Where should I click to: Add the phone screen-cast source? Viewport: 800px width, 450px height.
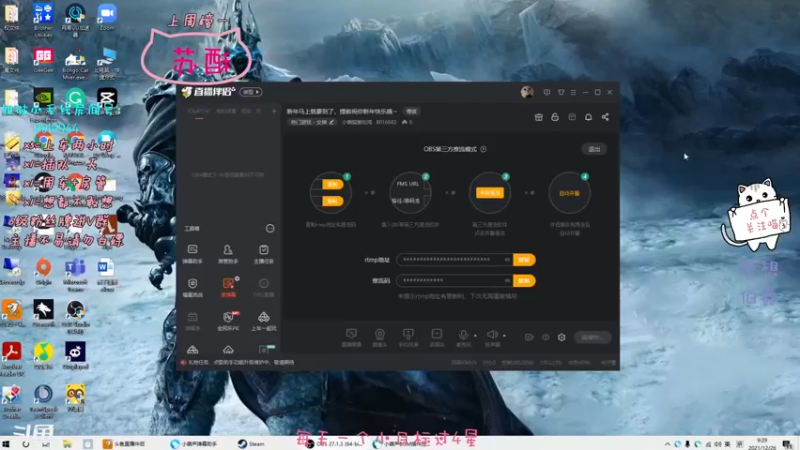[x=408, y=337]
